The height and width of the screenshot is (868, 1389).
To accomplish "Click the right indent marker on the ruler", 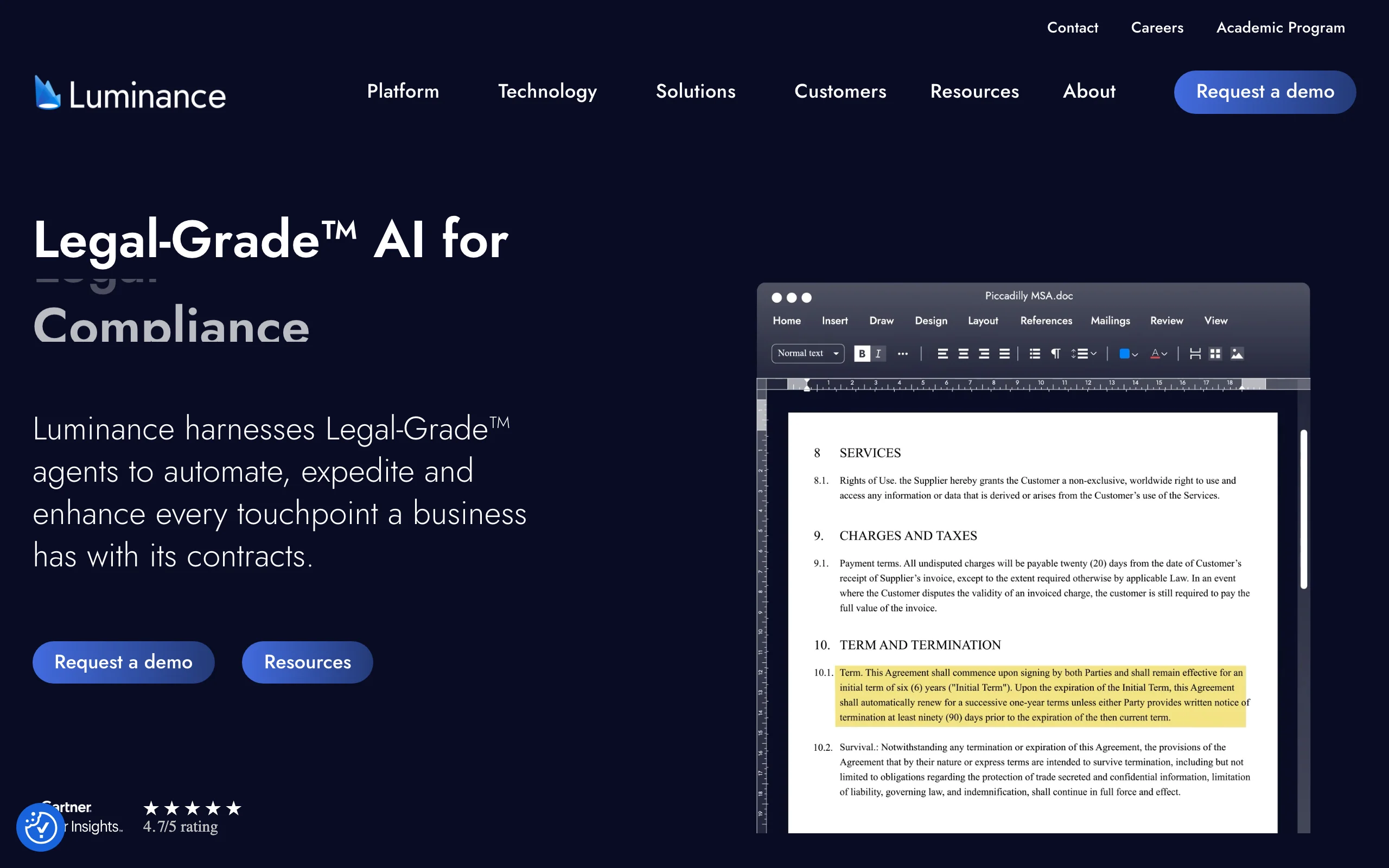I will pyautogui.click(x=1241, y=387).
